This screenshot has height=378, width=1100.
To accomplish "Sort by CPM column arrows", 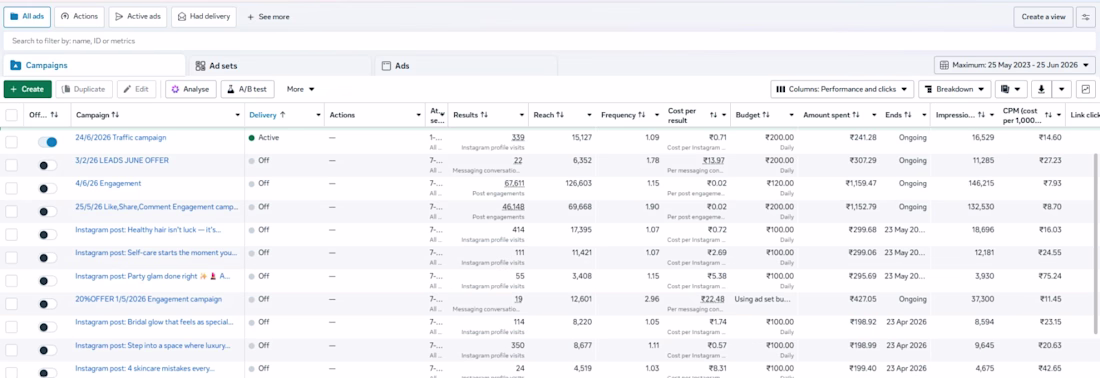I will (1048, 114).
